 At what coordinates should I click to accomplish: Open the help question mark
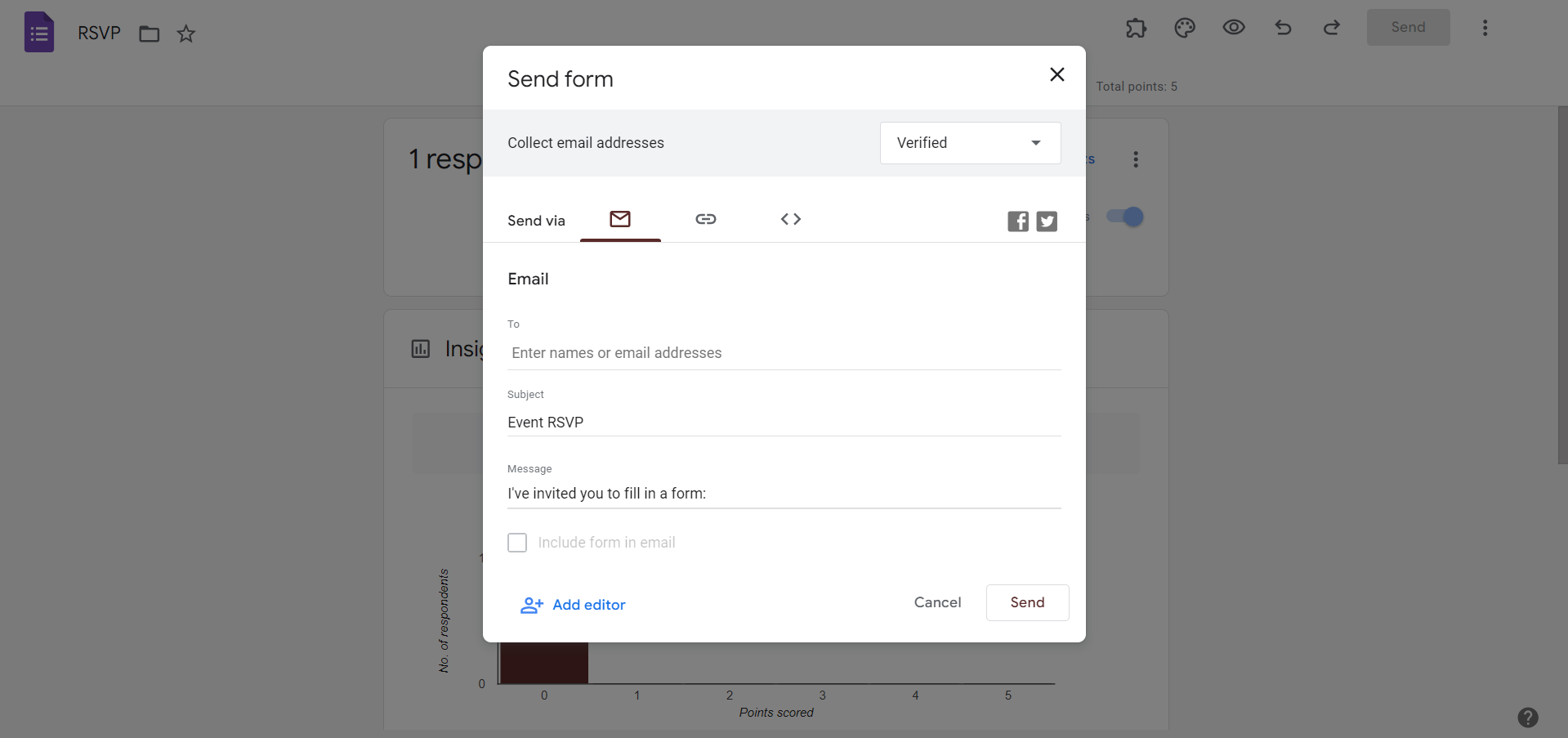[1528, 718]
